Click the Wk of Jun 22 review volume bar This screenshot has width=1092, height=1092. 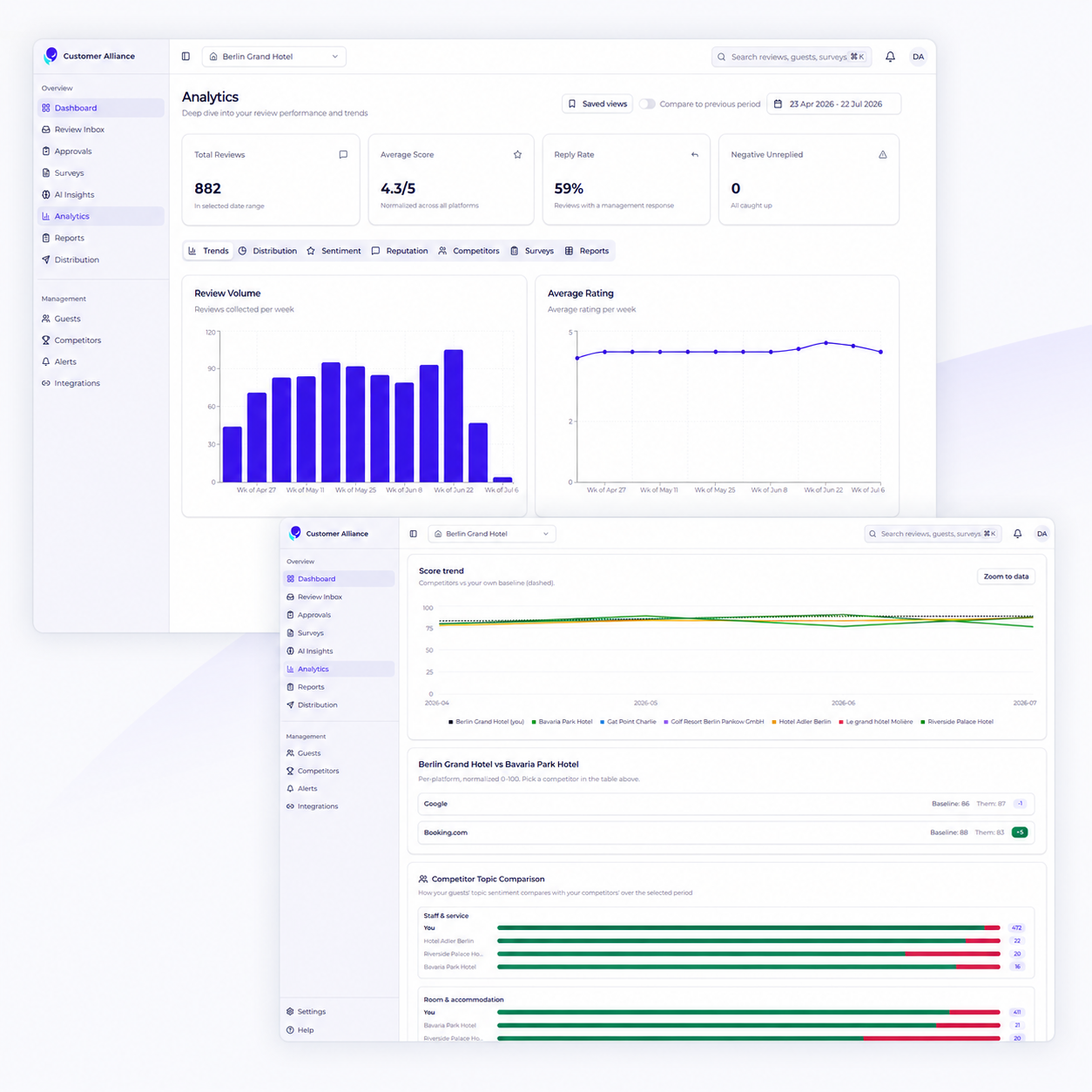pos(454,416)
